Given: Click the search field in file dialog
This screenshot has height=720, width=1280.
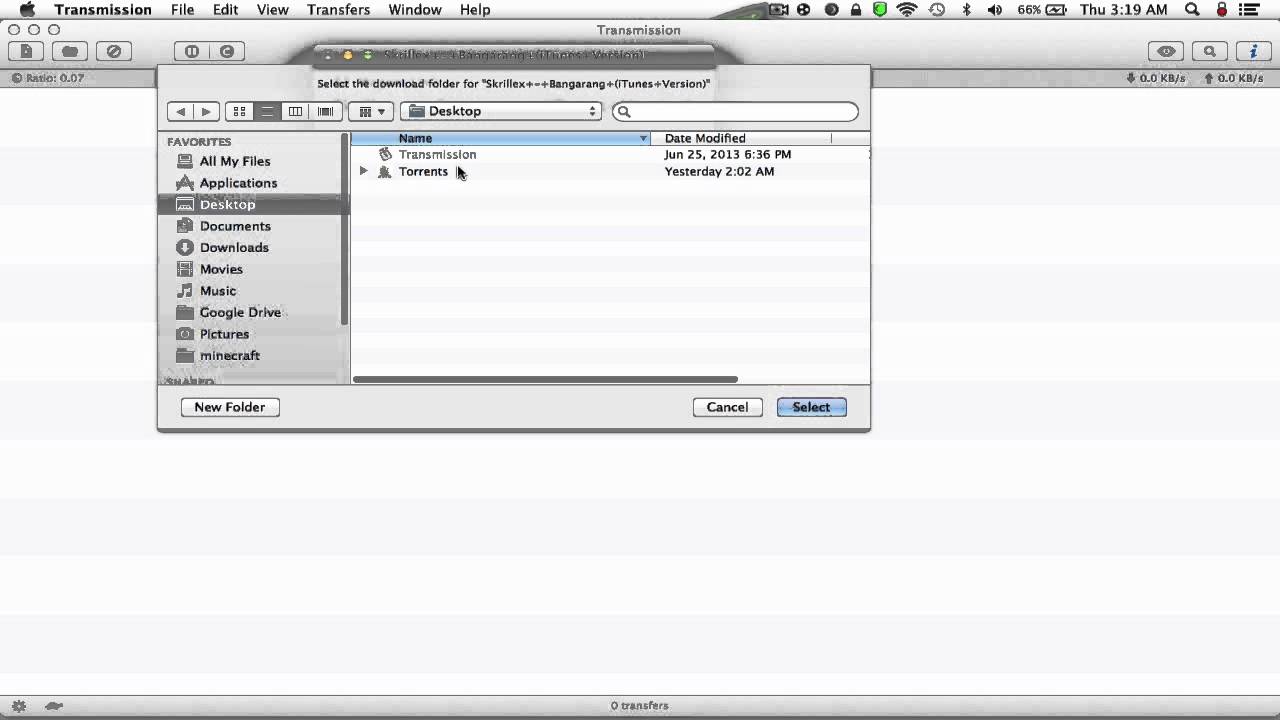Looking at the screenshot, I should pyautogui.click(x=735, y=112).
